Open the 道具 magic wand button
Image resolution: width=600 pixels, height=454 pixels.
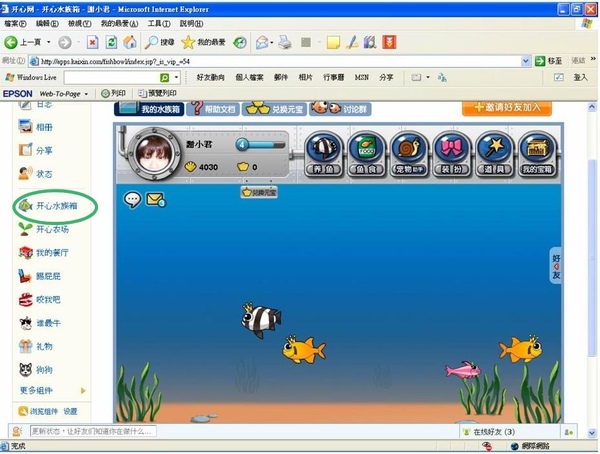pos(494,154)
